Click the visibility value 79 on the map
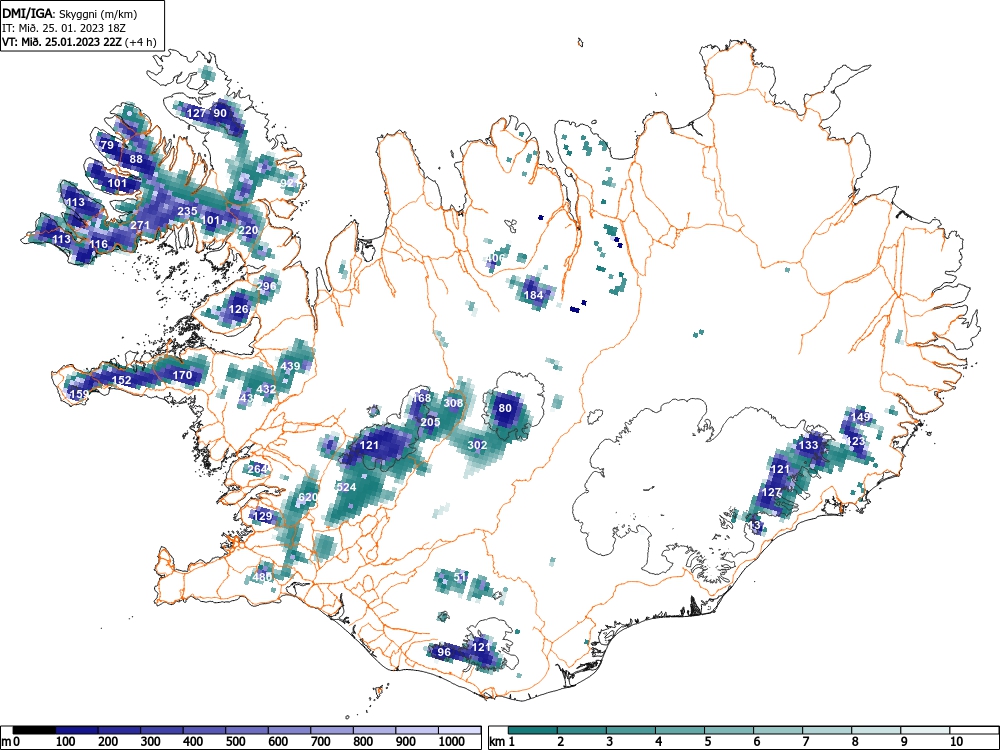 pyautogui.click(x=107, y=145)
